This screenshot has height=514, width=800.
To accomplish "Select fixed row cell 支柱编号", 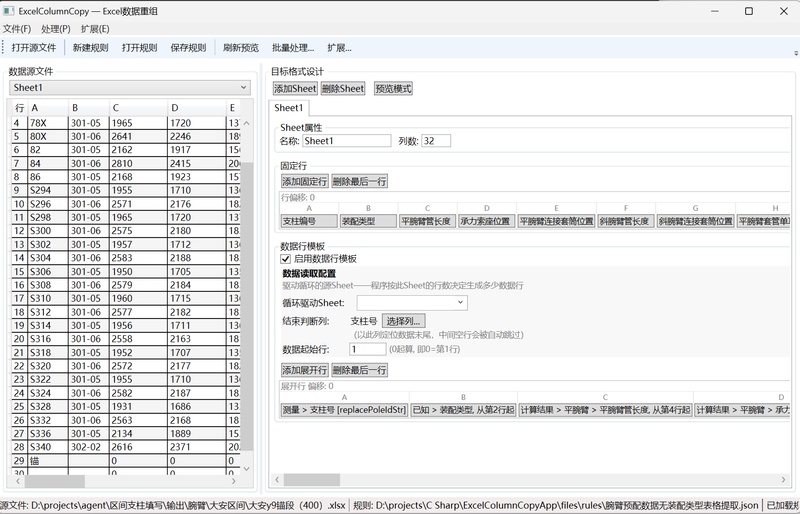I will point(309,221).
